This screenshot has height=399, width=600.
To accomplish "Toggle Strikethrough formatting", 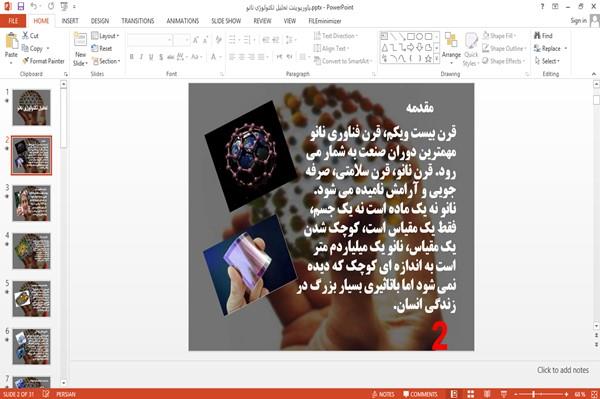I will tap(170, 57).
